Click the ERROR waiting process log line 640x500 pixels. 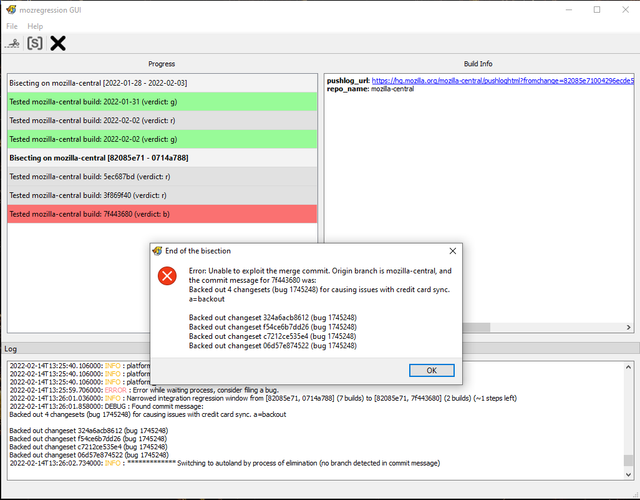pyautogui.click(x=144, y=390)
